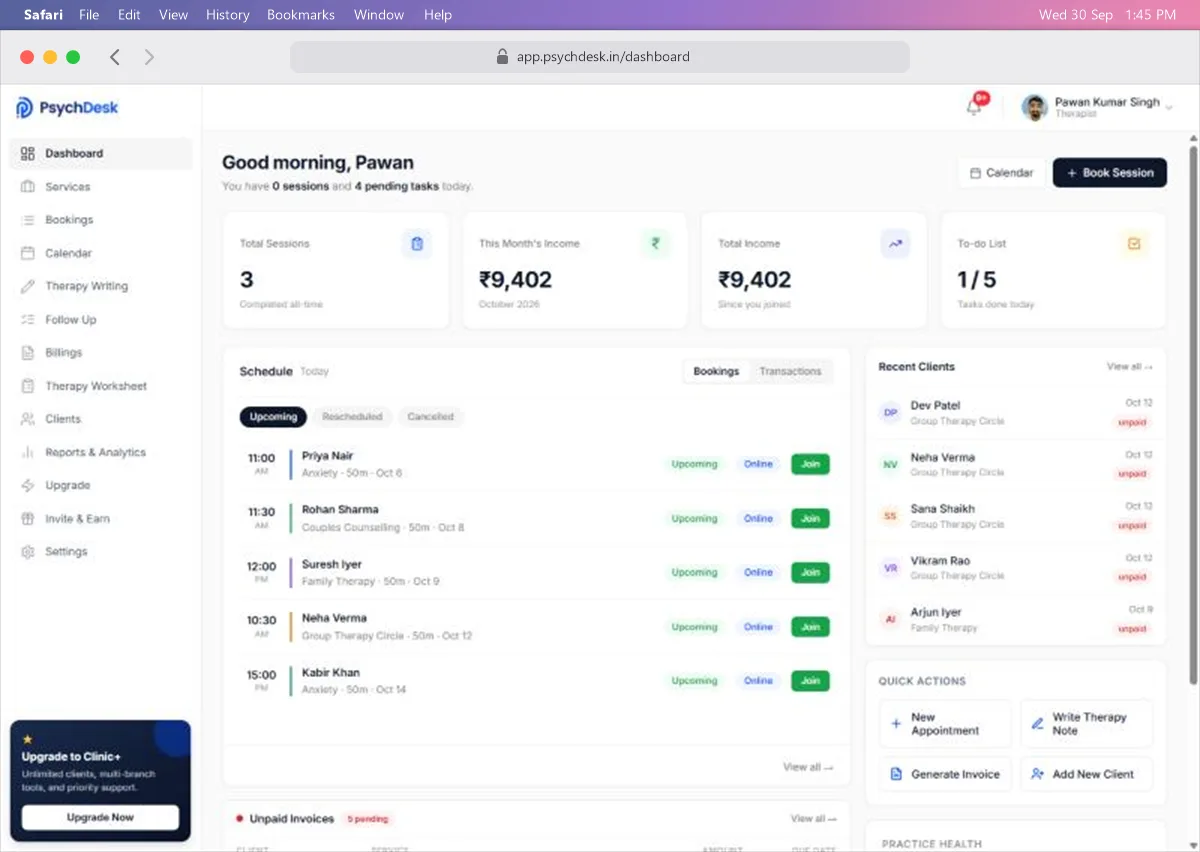This screenshot has width=1200, height=852.
Task: Click the Calendar button in the header
Action: (x=1002, y=173)
